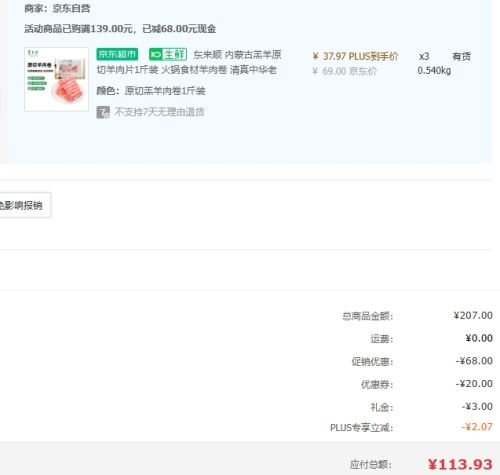Click the 商家：京东自营 merchant label
This screenshot has width=500, height=475.
click(x=57, y=8)
